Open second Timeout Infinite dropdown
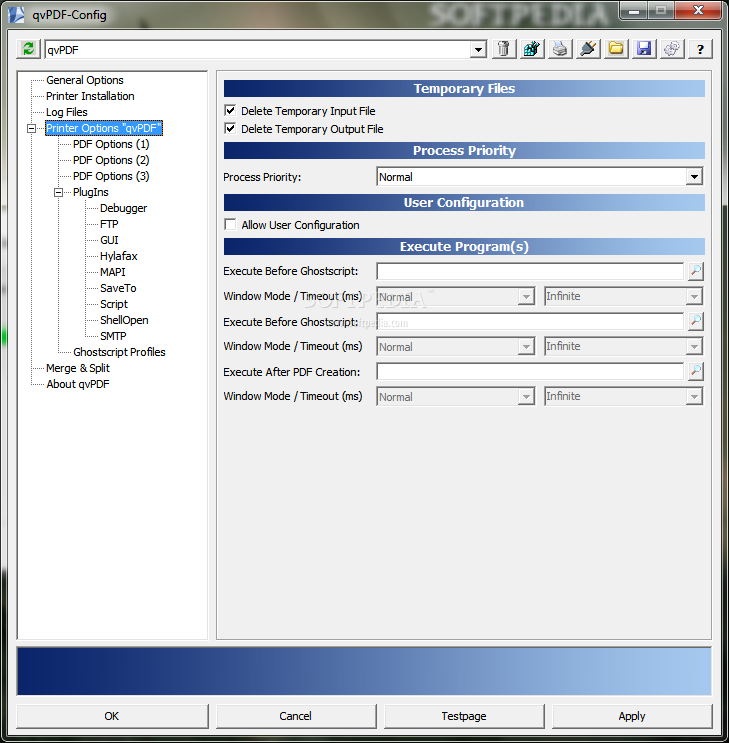Screen dimensions: 729x743 [694, 346]
